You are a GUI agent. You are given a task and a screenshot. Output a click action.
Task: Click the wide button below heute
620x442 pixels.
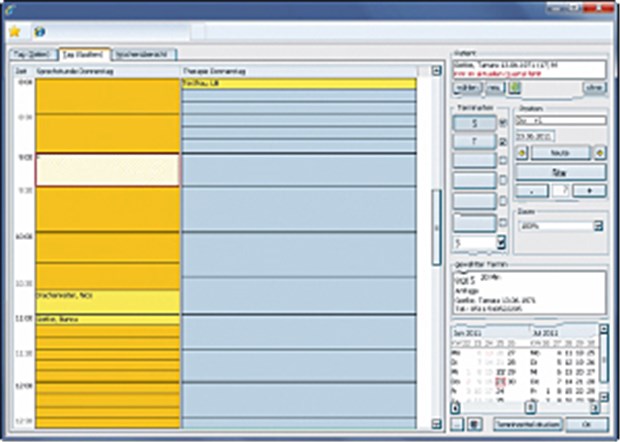pos(561,172)
